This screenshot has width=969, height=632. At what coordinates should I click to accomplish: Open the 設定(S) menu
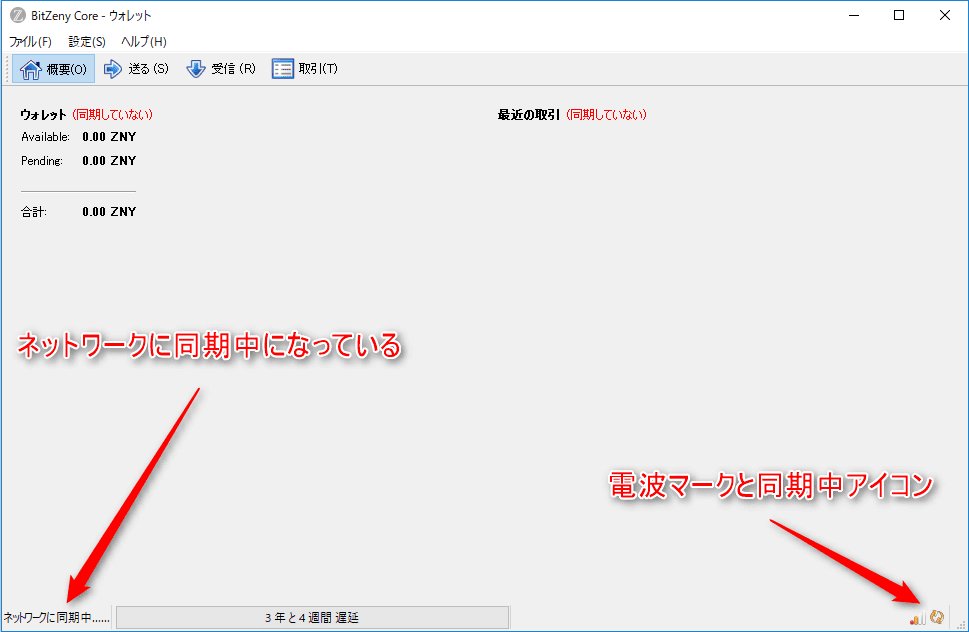tap(87, 41)
